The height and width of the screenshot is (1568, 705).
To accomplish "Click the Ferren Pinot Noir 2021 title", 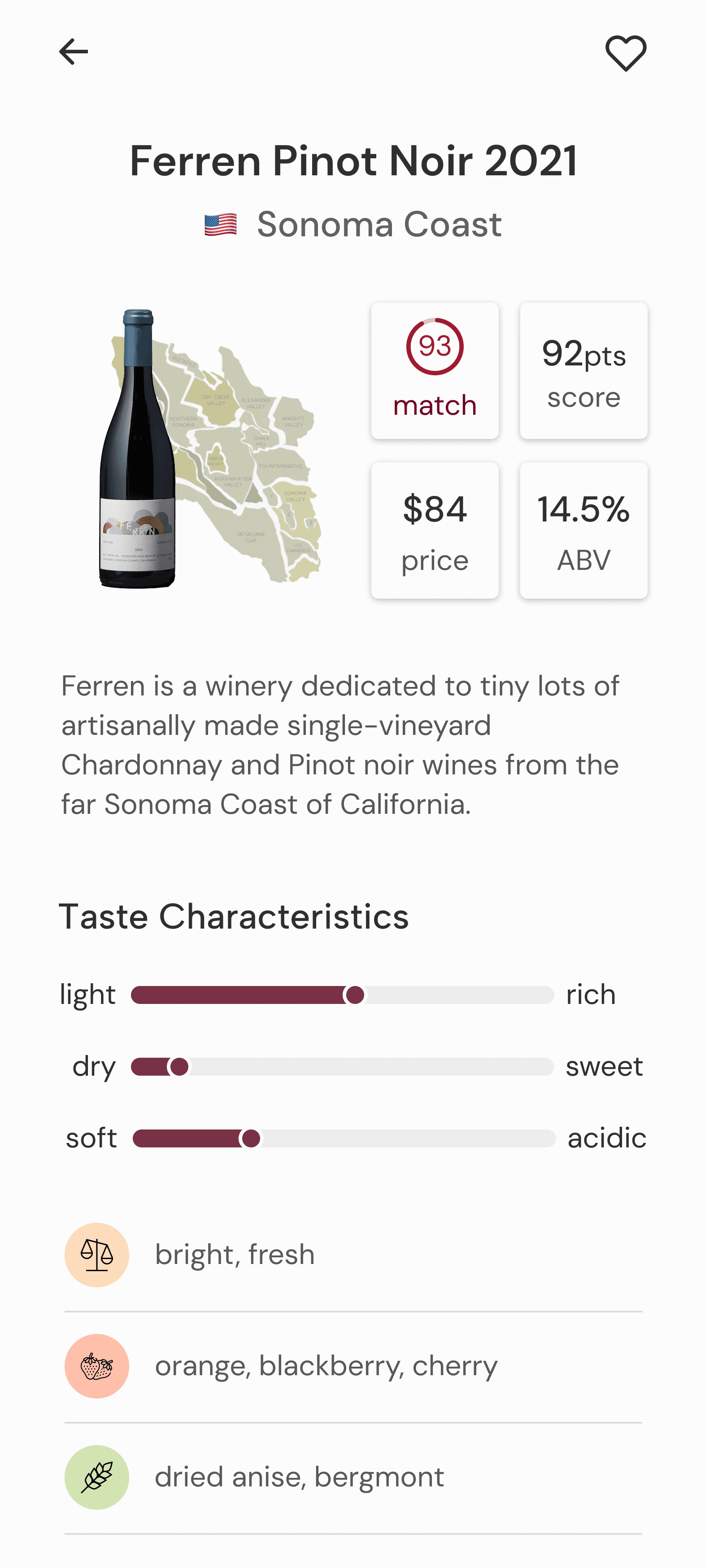I will pos(353,161).
